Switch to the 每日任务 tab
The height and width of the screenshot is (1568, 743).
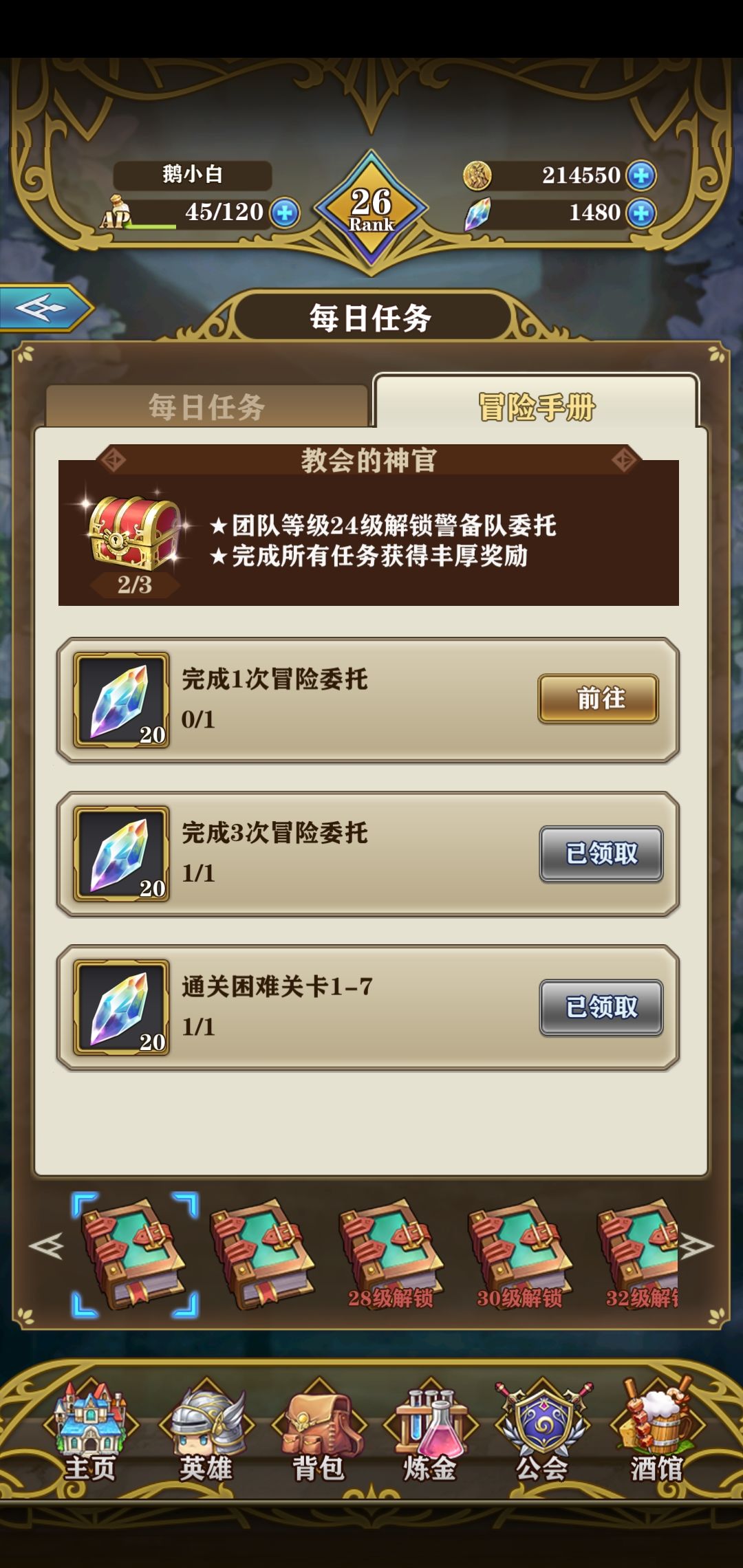(206, 406)
